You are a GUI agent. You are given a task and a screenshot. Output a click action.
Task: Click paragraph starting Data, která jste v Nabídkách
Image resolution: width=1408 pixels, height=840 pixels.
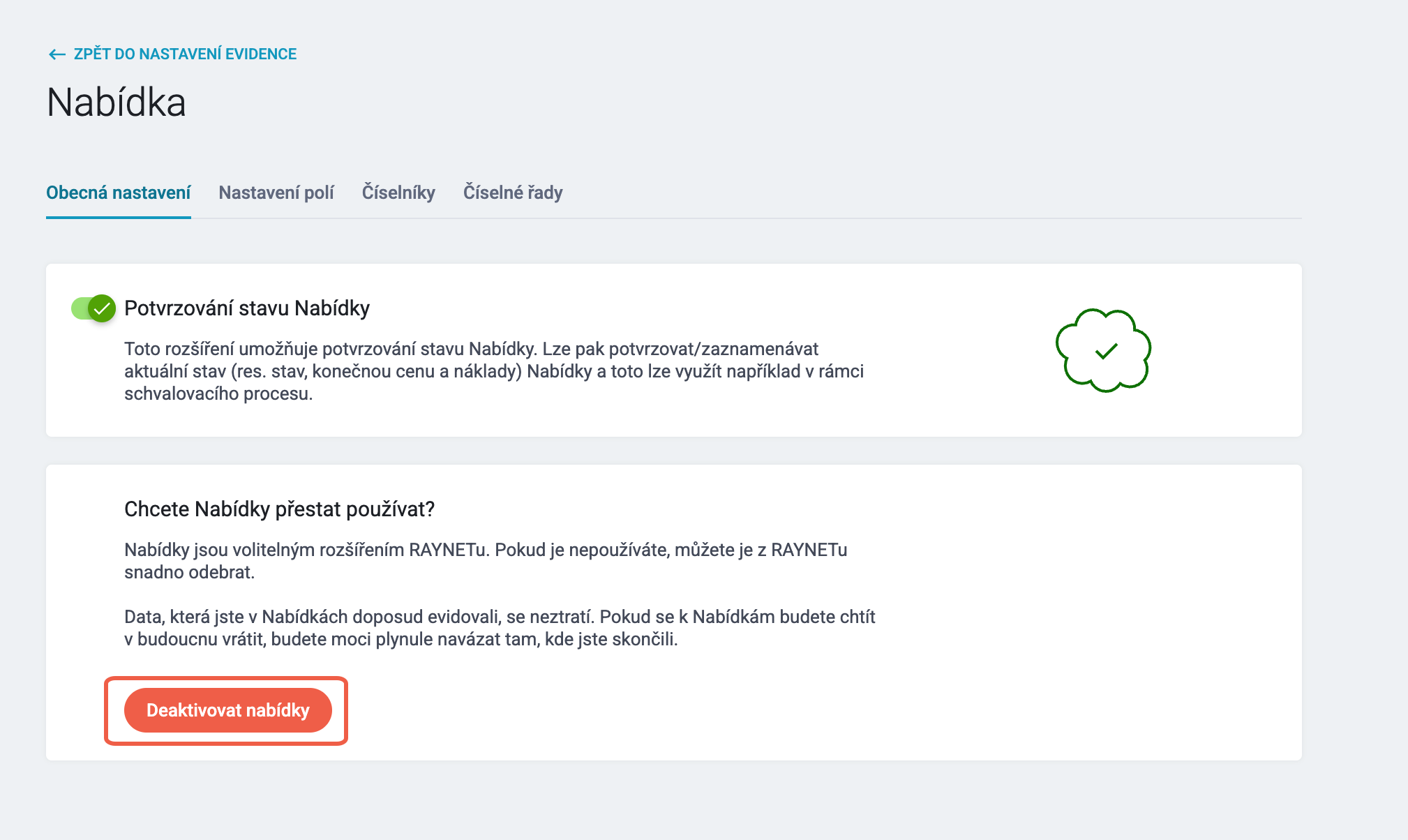pos(500,628)
